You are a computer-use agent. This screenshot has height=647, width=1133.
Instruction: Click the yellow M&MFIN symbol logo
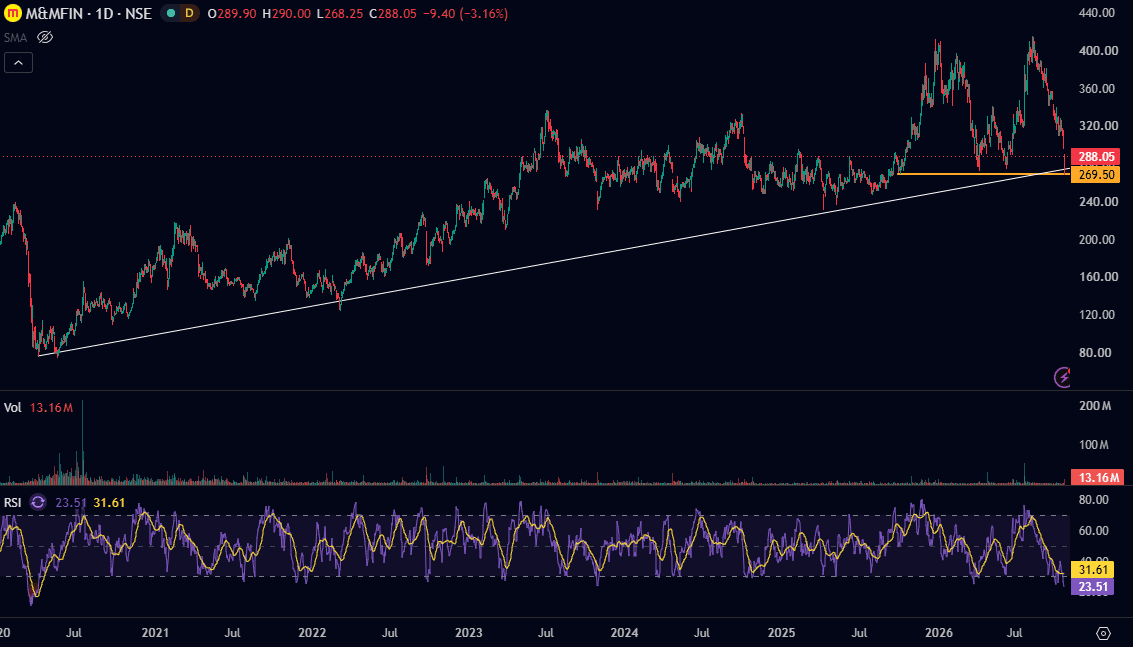(x=12, y=14)
